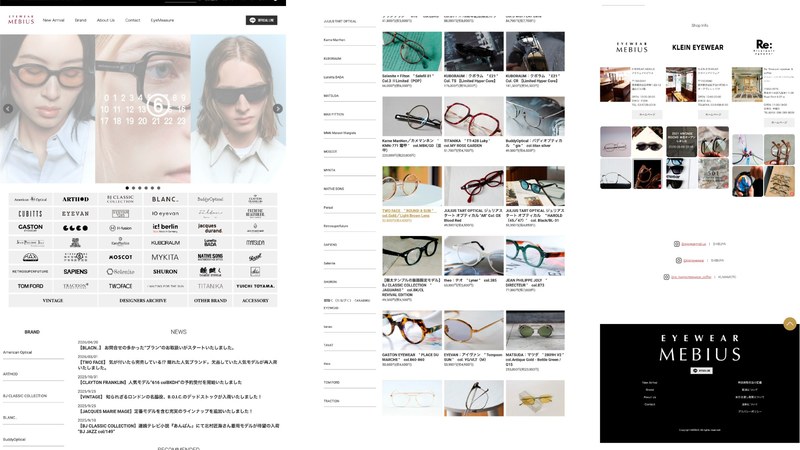Open the JACQUES MARIE MAGE news item
The width and height of the screenshot is (800, 450).
(x=165, y=411)
